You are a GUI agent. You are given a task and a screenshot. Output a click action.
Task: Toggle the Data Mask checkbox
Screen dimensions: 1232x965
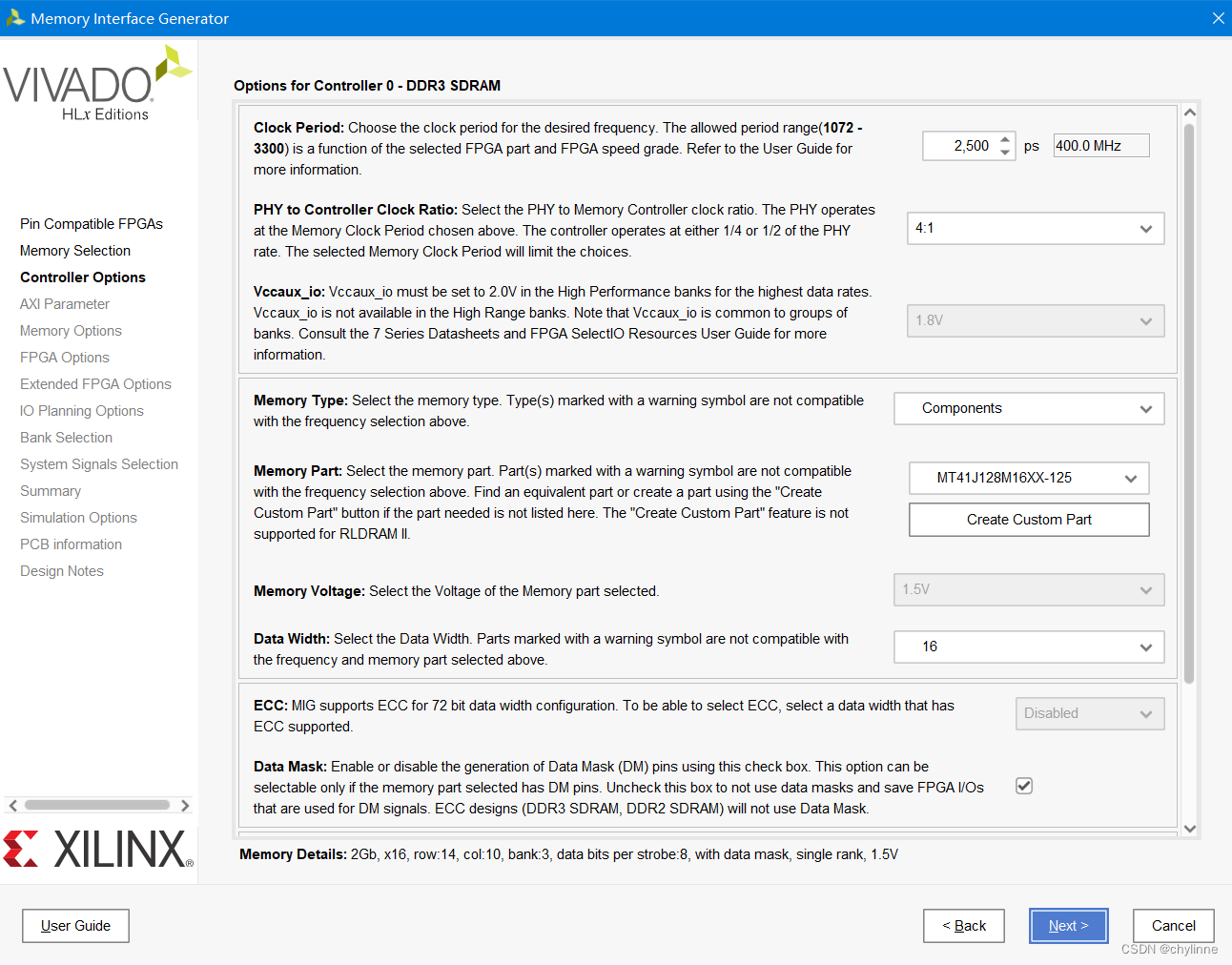(1024, 786)
